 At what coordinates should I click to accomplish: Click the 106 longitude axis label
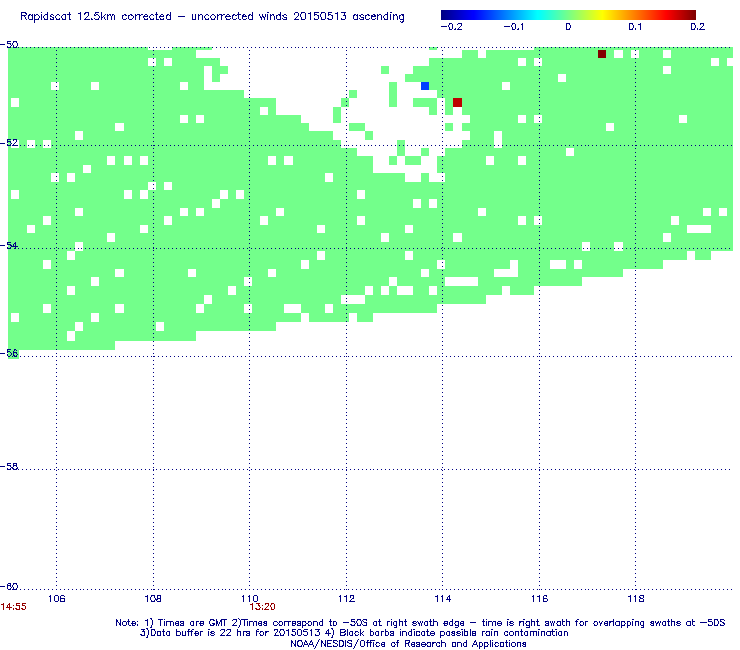pos(57,599)
